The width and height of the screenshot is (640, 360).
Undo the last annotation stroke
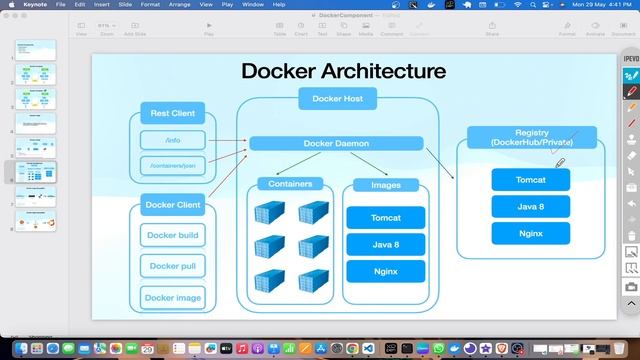point(631,204)
